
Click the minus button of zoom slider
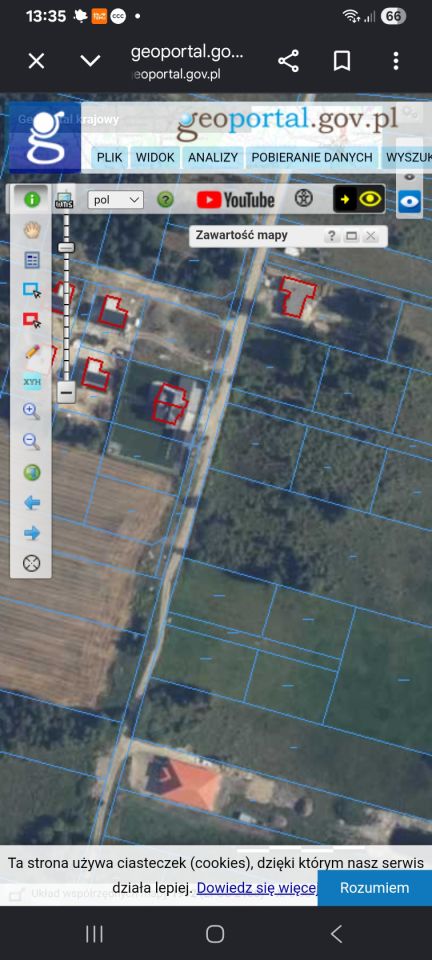[x=66, y=391]
